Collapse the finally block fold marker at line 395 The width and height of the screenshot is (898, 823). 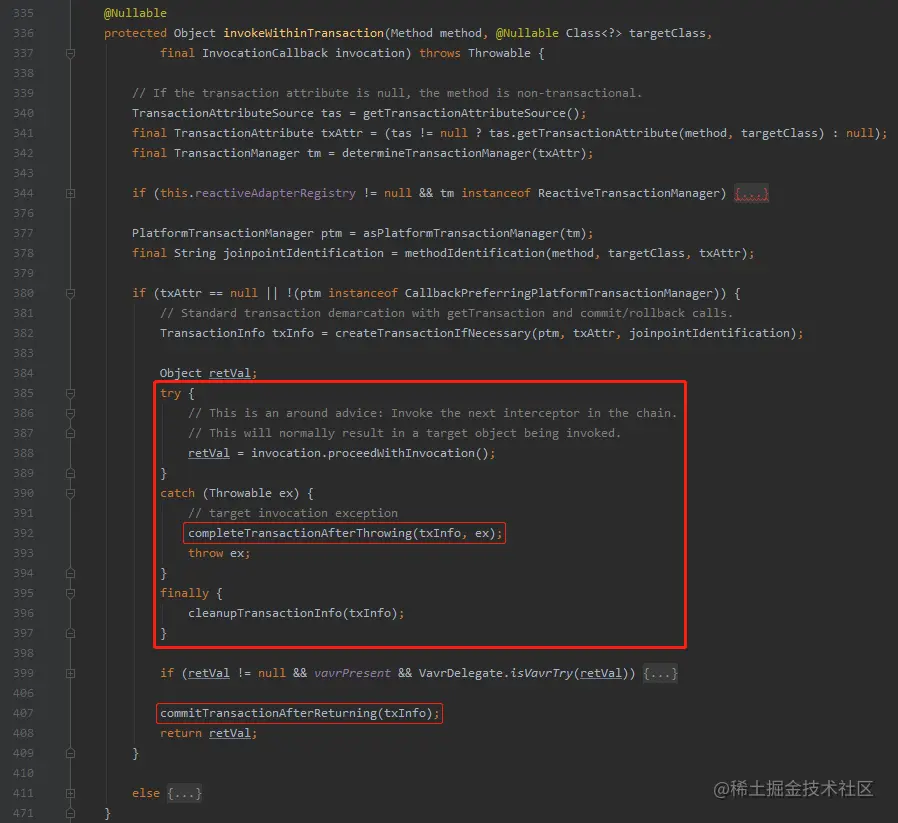tap(70, 593)
